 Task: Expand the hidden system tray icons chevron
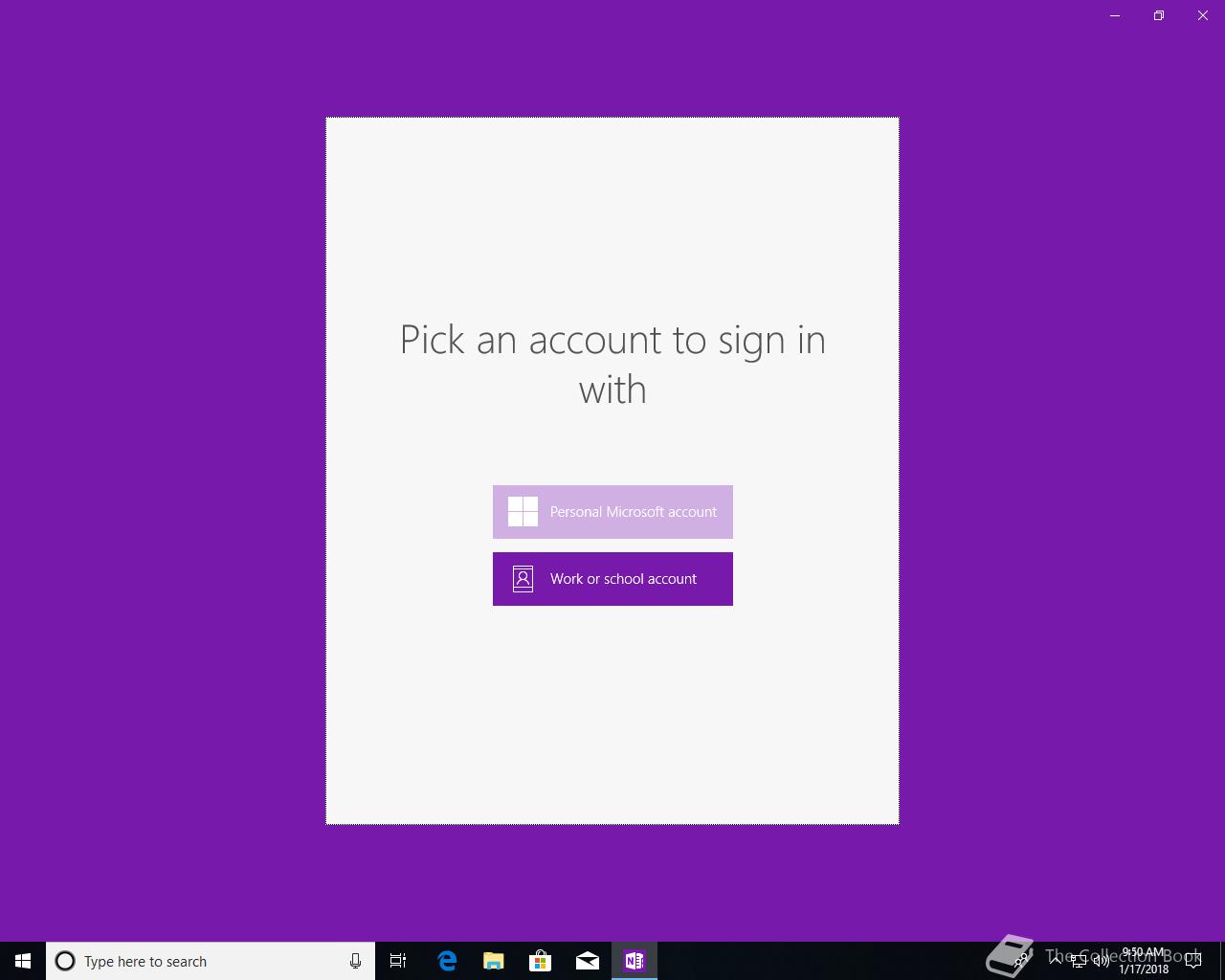[1055, 961]
